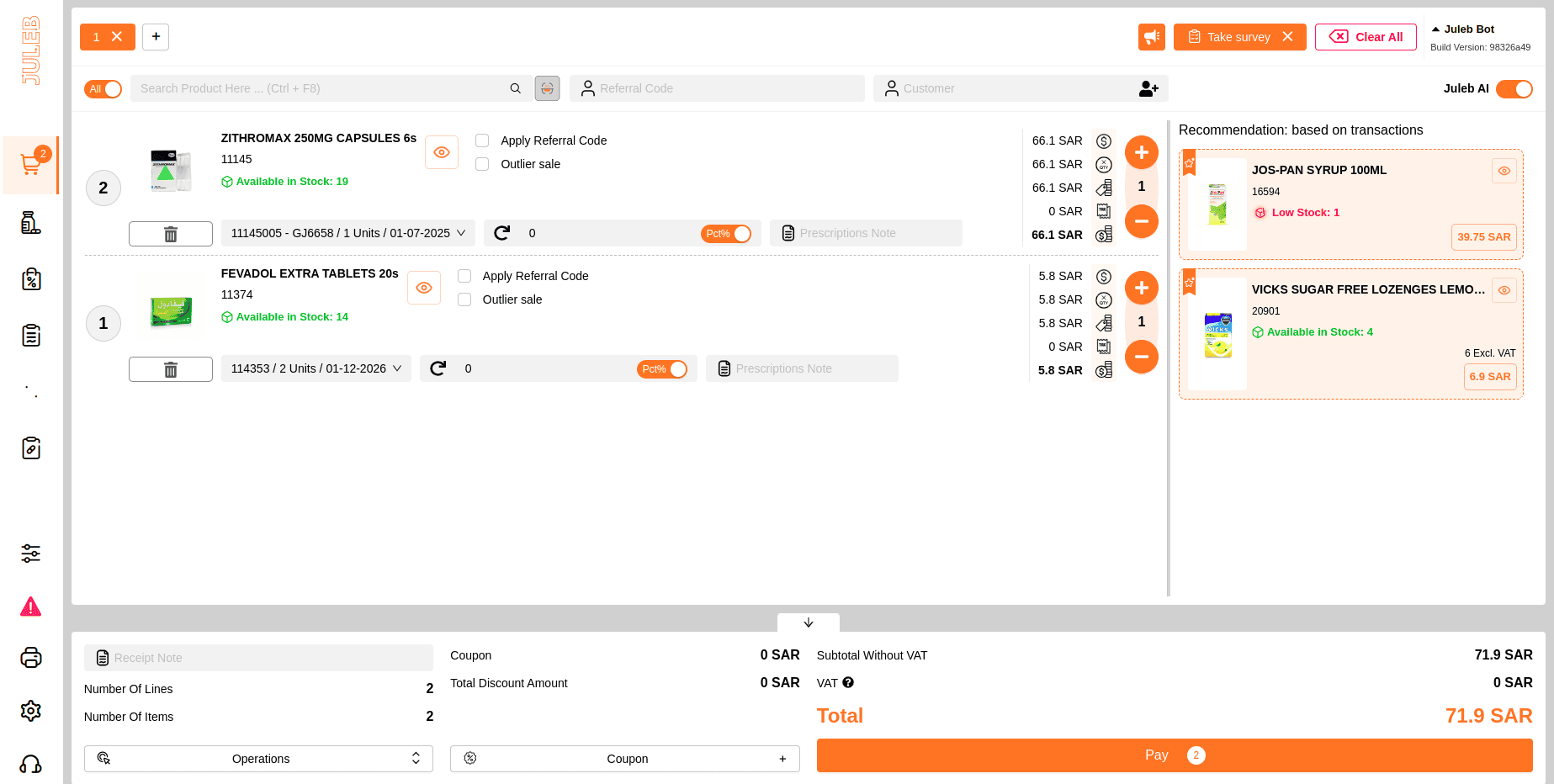The height and width of the screenshot is (784, 1554).
Task: Click the Clear All button
Action: 1365,37
